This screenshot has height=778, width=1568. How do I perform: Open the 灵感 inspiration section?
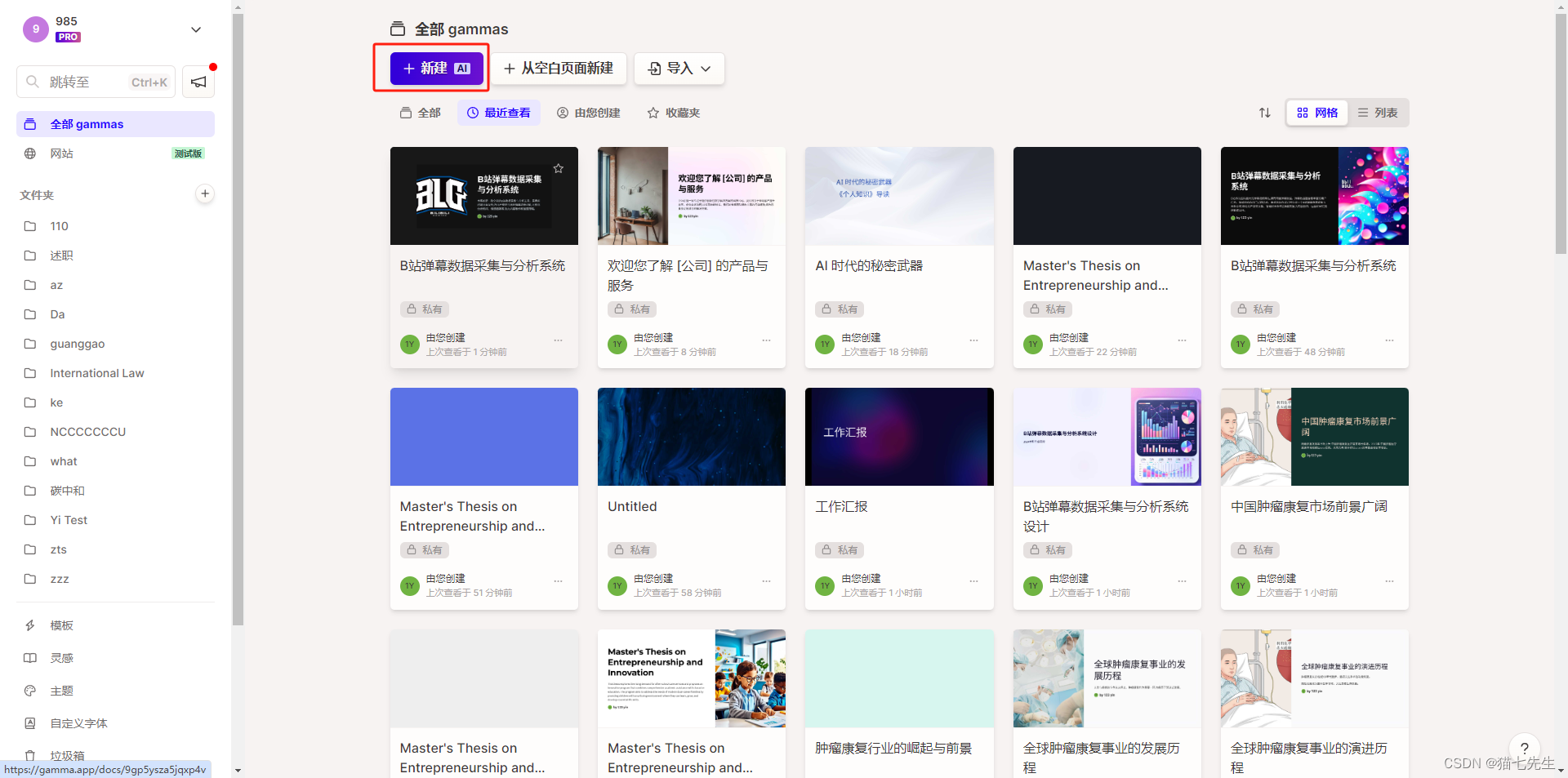point(115,658)
